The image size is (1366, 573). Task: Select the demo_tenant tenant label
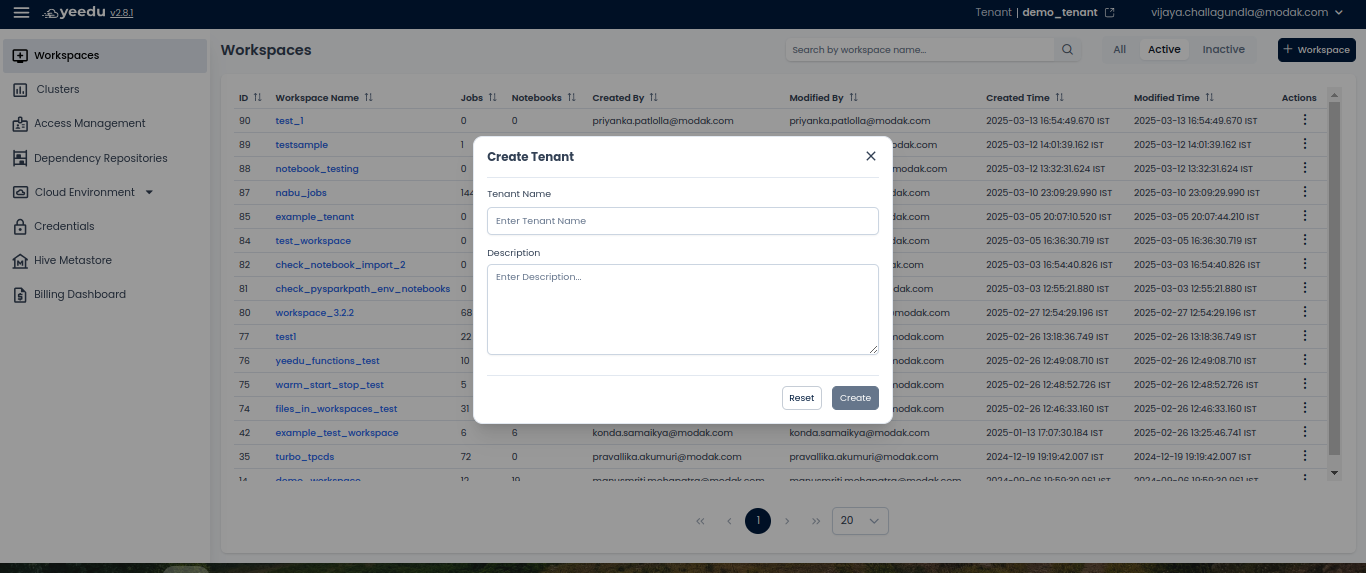(1060, 13)
